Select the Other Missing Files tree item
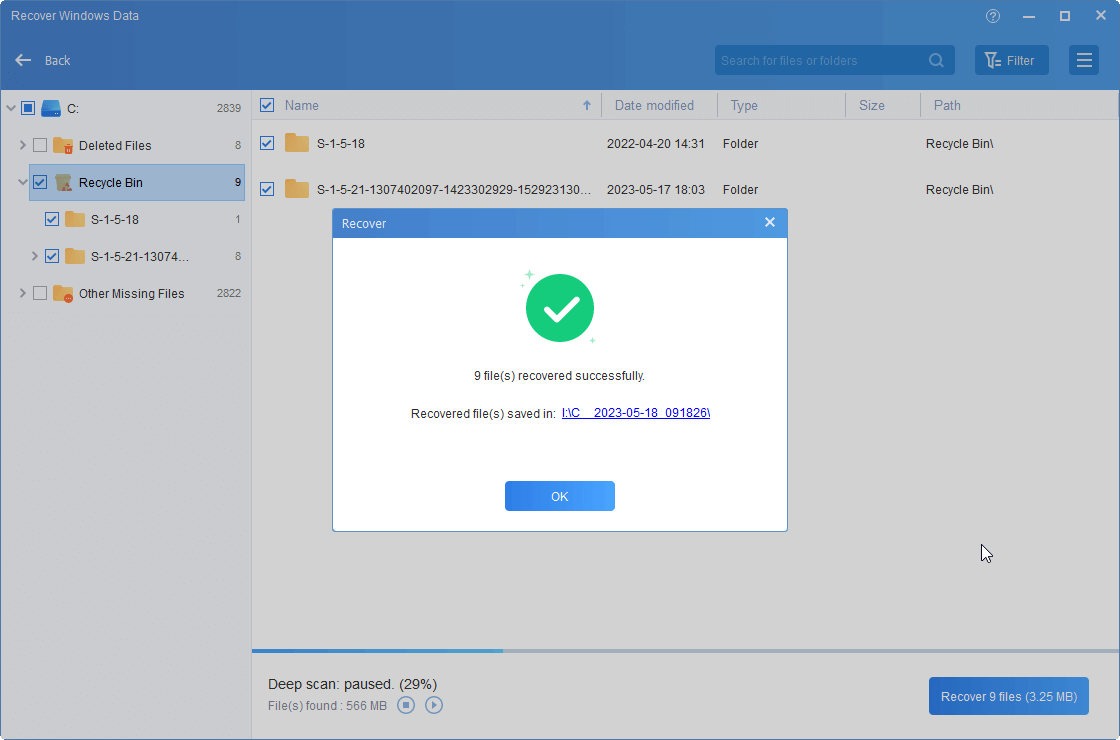Image resolution: width=1120 pixels, height=740 pixels. click(x=131, y=294)
